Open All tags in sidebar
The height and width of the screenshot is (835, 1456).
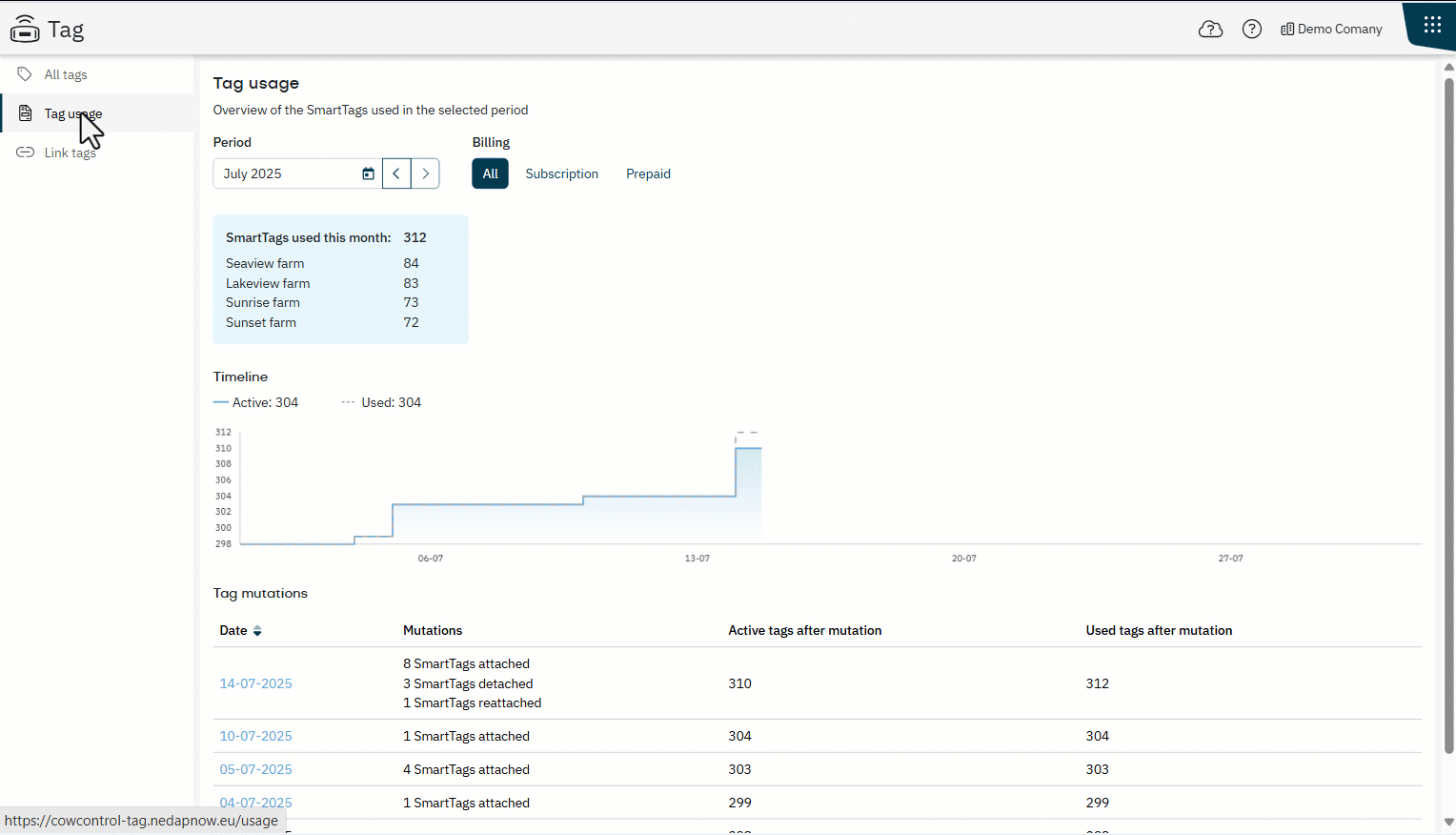click(x=97, y=74)
